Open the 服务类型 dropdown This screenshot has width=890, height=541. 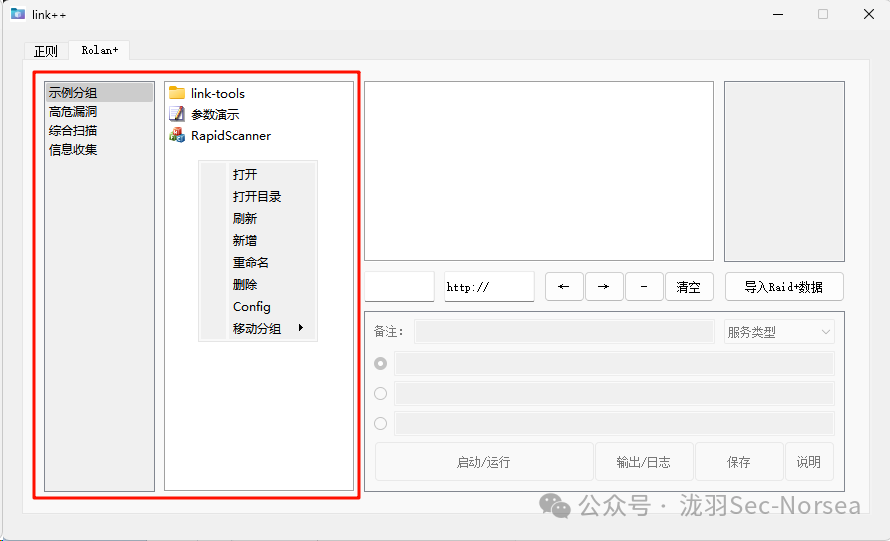pos(779,332)
